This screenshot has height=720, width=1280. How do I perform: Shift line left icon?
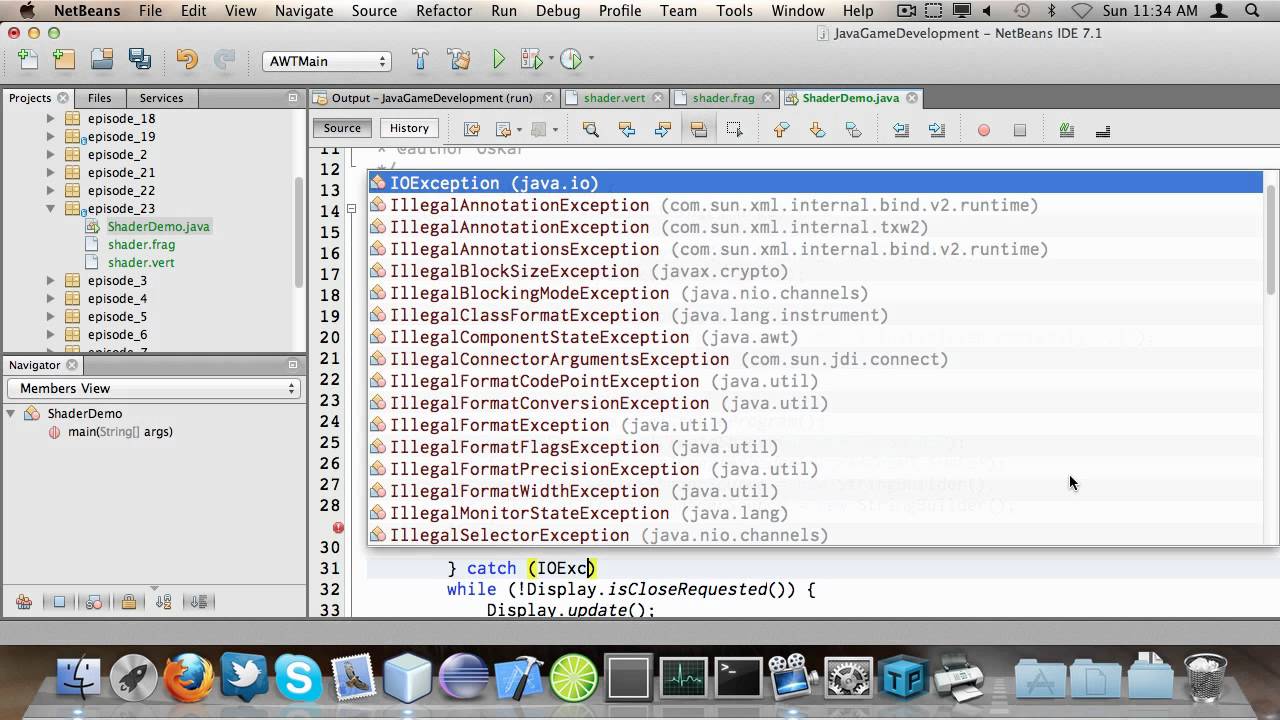900,130
